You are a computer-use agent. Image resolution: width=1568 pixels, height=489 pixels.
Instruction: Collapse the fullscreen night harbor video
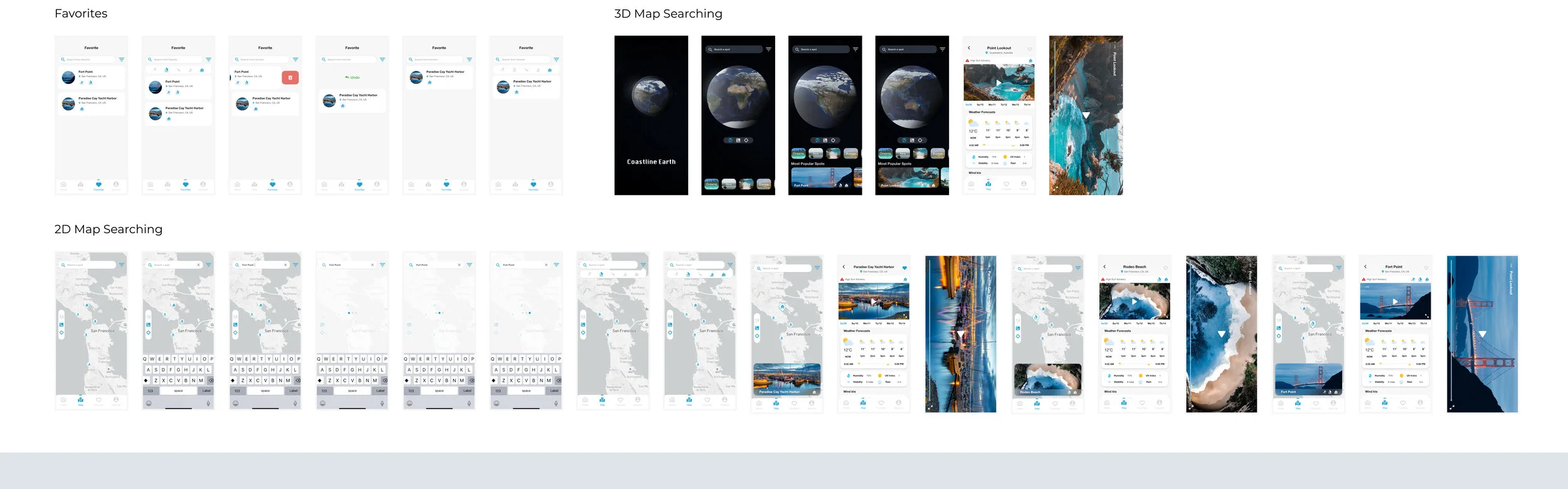click(930, 407)
